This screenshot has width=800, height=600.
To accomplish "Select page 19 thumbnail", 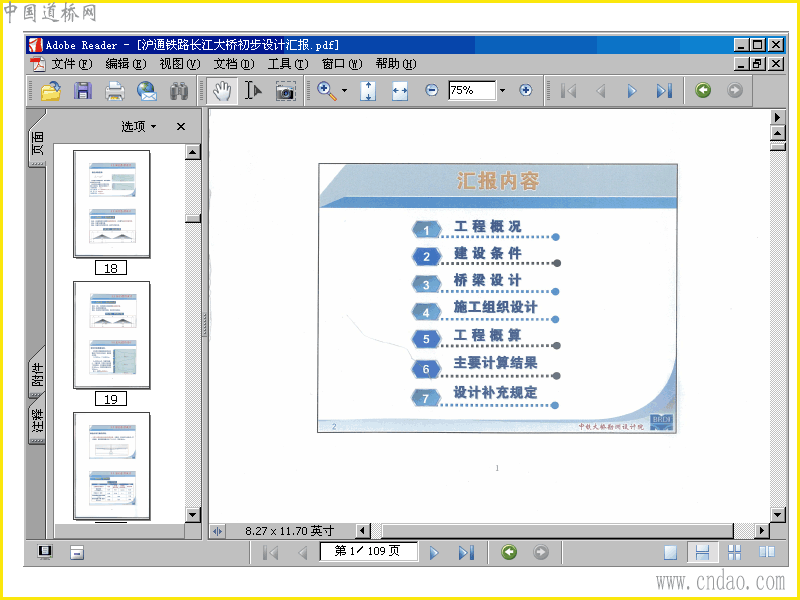I will point(112,335).
